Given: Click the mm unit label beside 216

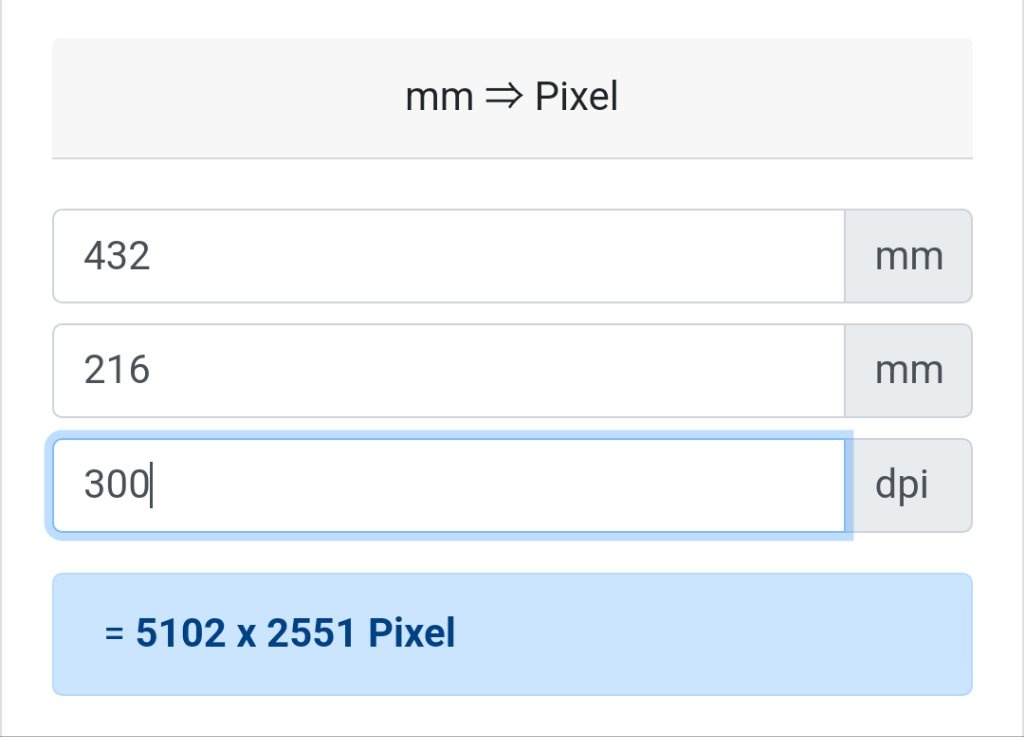Looking at the screenshot, I should click(x=908, y=371).
